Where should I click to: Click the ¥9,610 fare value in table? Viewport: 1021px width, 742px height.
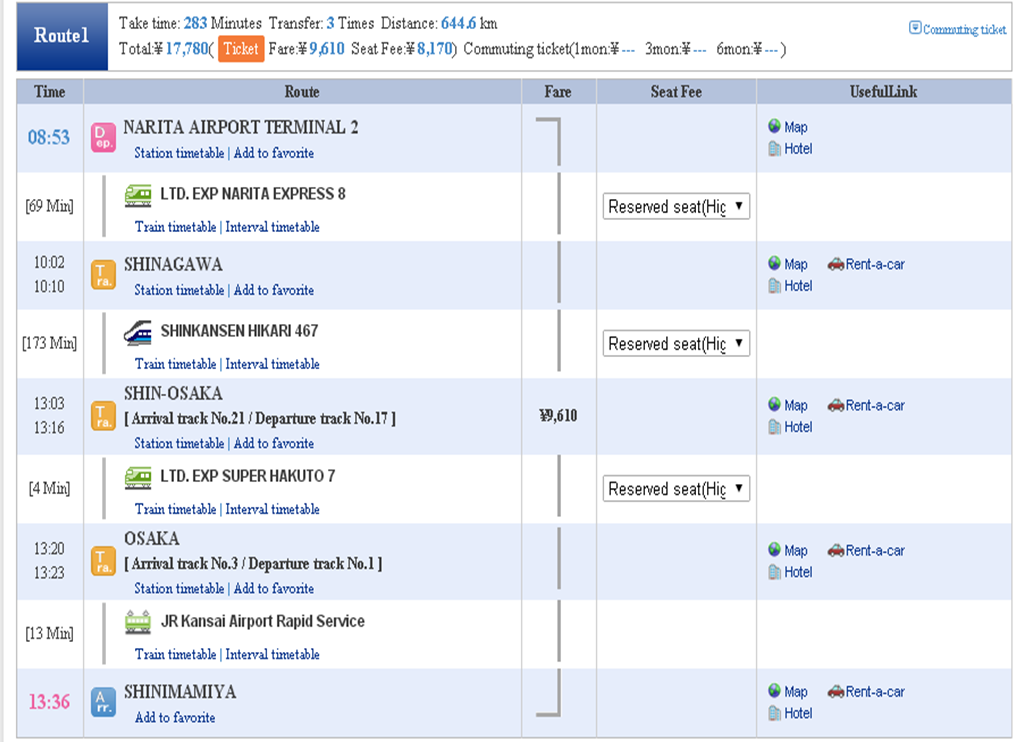coord(558,416)
